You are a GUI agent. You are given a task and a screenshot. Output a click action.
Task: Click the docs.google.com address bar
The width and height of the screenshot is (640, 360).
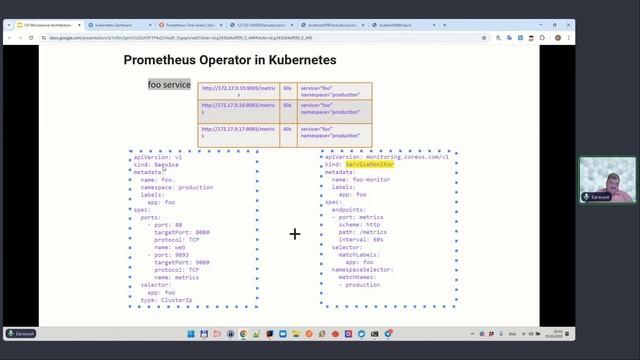coord(261,38)
